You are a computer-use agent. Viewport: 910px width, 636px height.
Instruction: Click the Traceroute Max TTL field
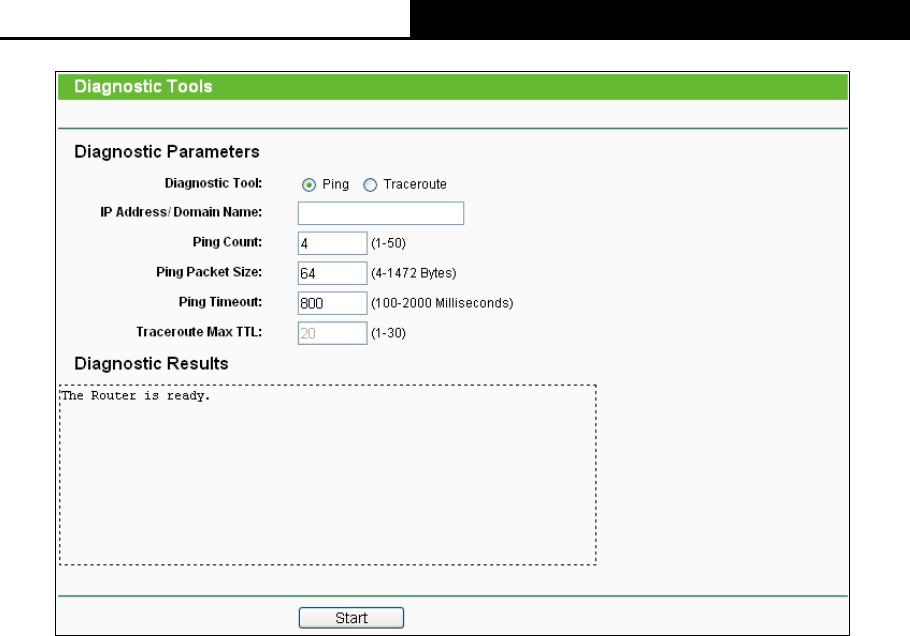[333, 333]
